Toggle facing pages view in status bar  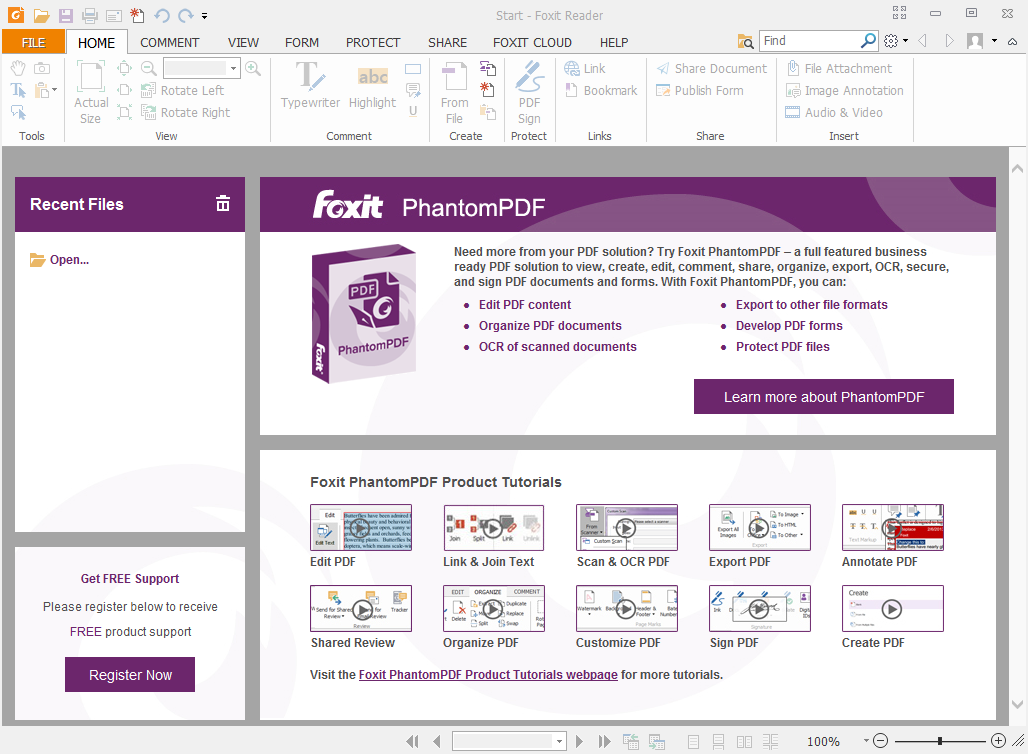pyautogui.click(x=744, y=742)
